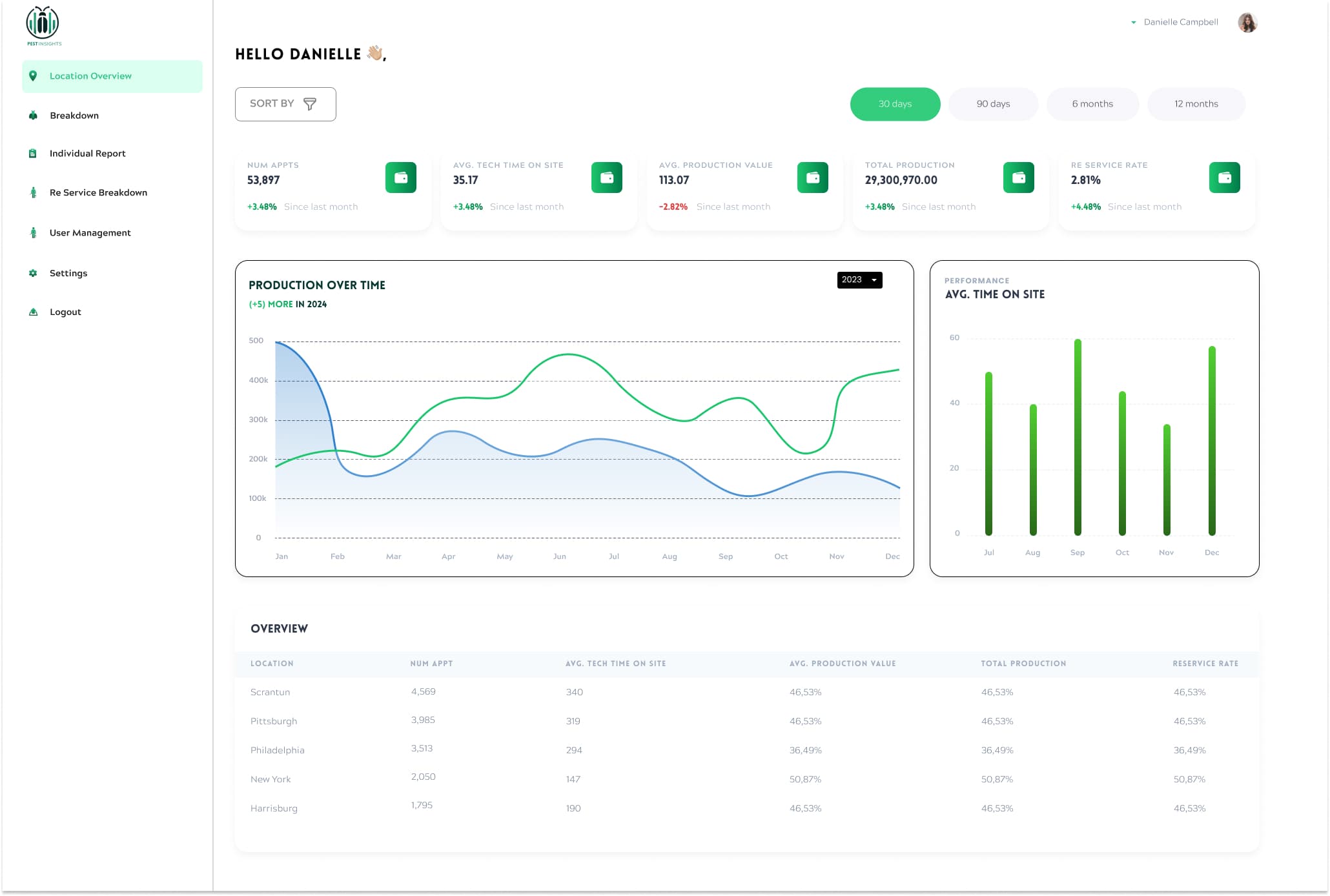
Task: Select the 30 days range
Action: click(895, 104)
